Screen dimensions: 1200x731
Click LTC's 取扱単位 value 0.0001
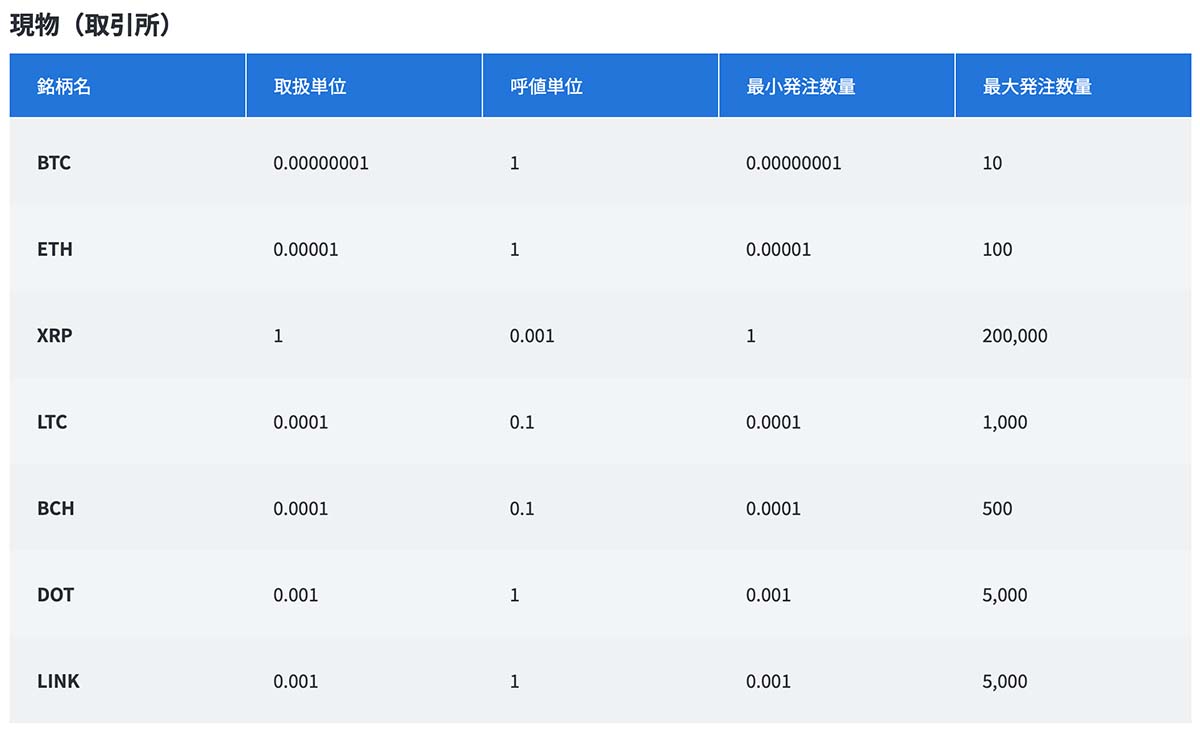pos(301,422)
